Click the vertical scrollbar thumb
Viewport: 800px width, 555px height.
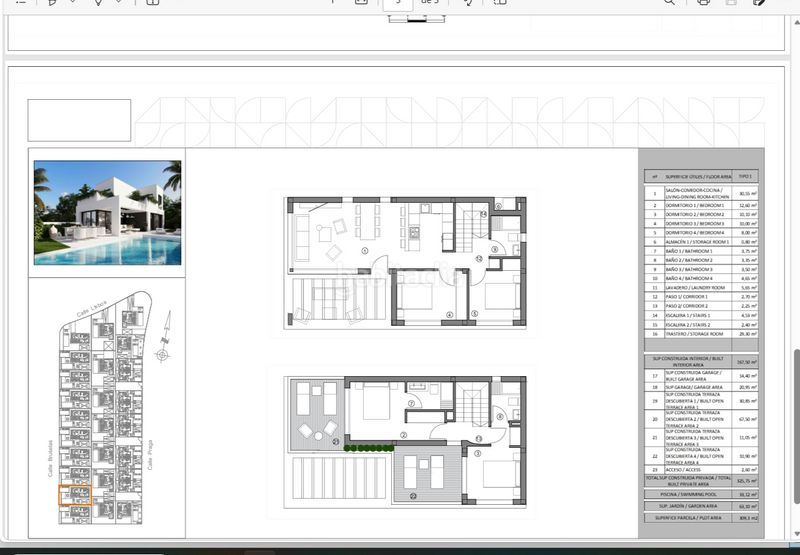click(x=796, y=425)
